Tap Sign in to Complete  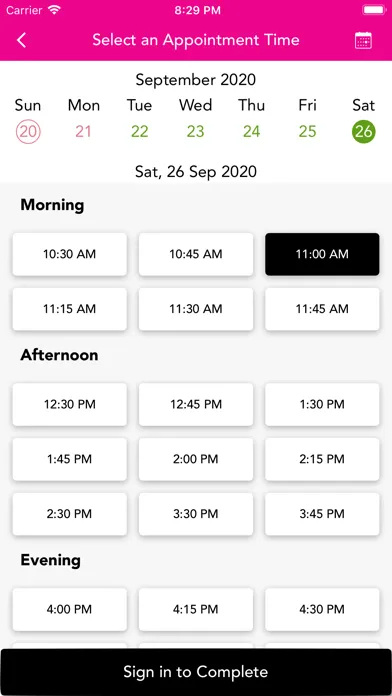point(196,672)
